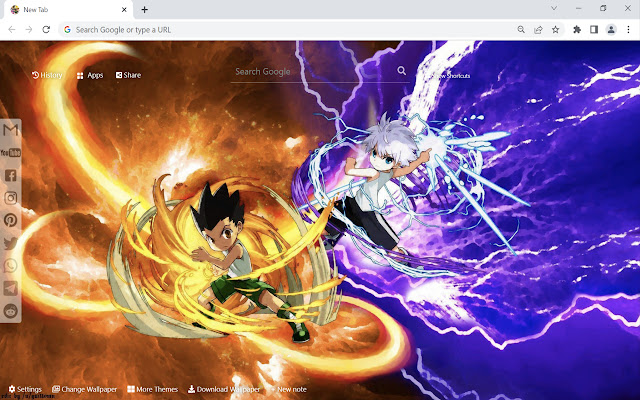Click Change Wallpaper
Viewport: 640px width, 400px height.
click(x=84, y=389)
